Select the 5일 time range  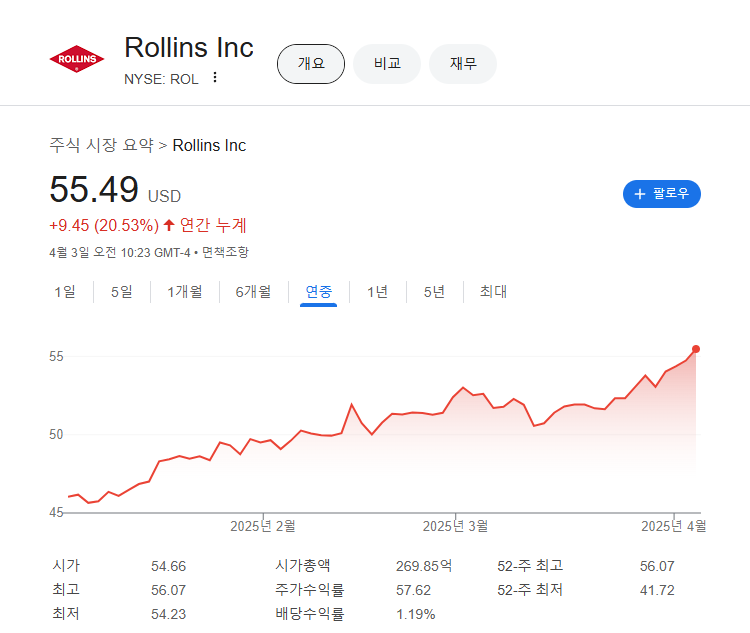coord(121,292)
